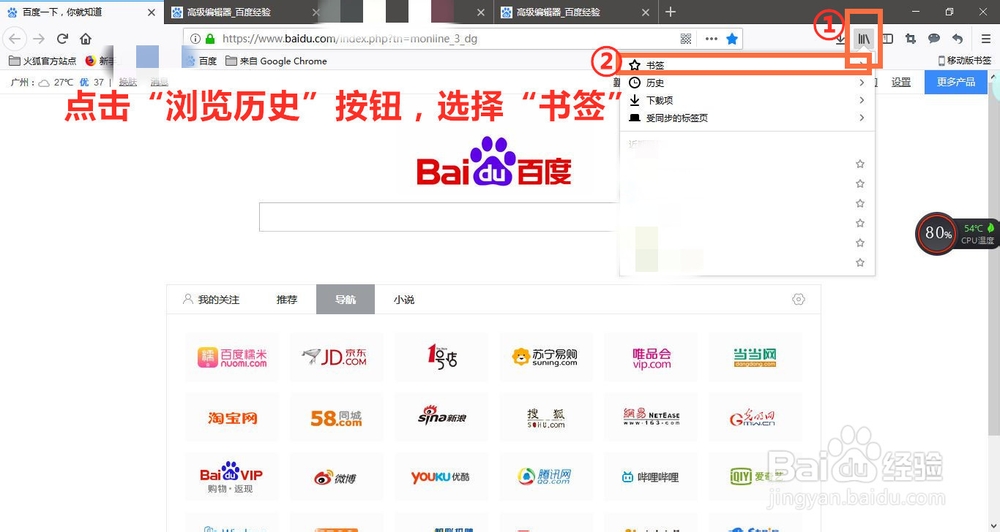Image resolution: width=1000 pixels, height=532 pixels.
Task: Click the 广州 27℃ weather info
Action: click(x=57, y=82)
